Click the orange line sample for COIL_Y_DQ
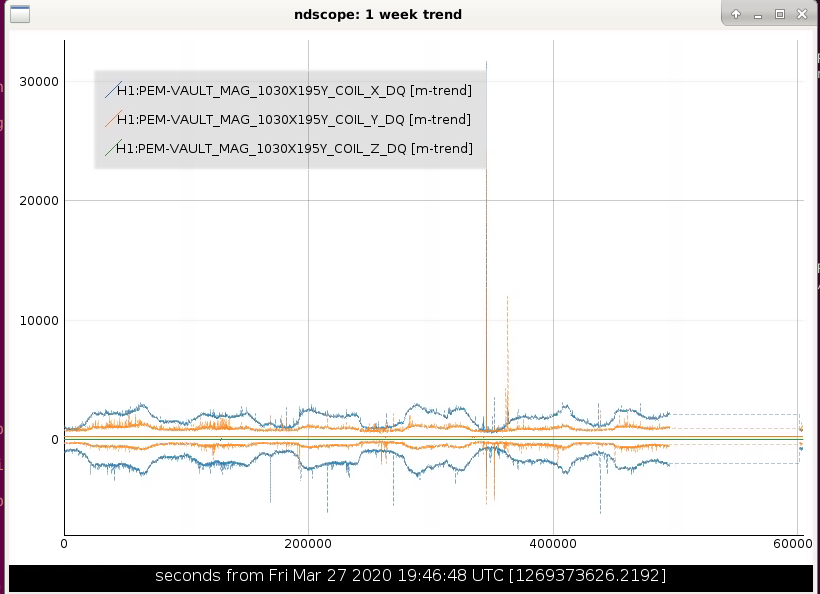The height and width of the screenshot is (594, 820). click(x=113, y=119)
